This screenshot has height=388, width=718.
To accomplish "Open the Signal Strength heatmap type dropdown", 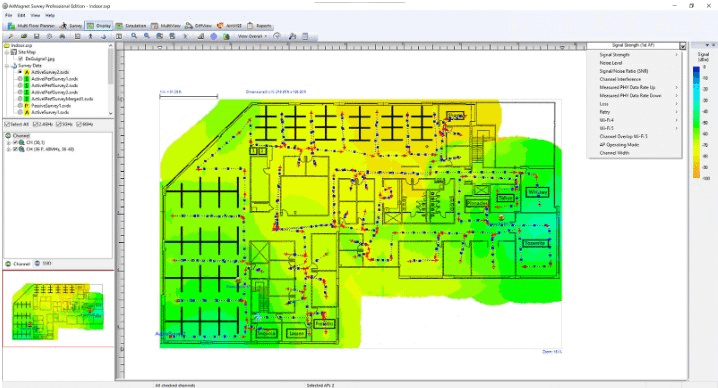I will pos(636,45).
